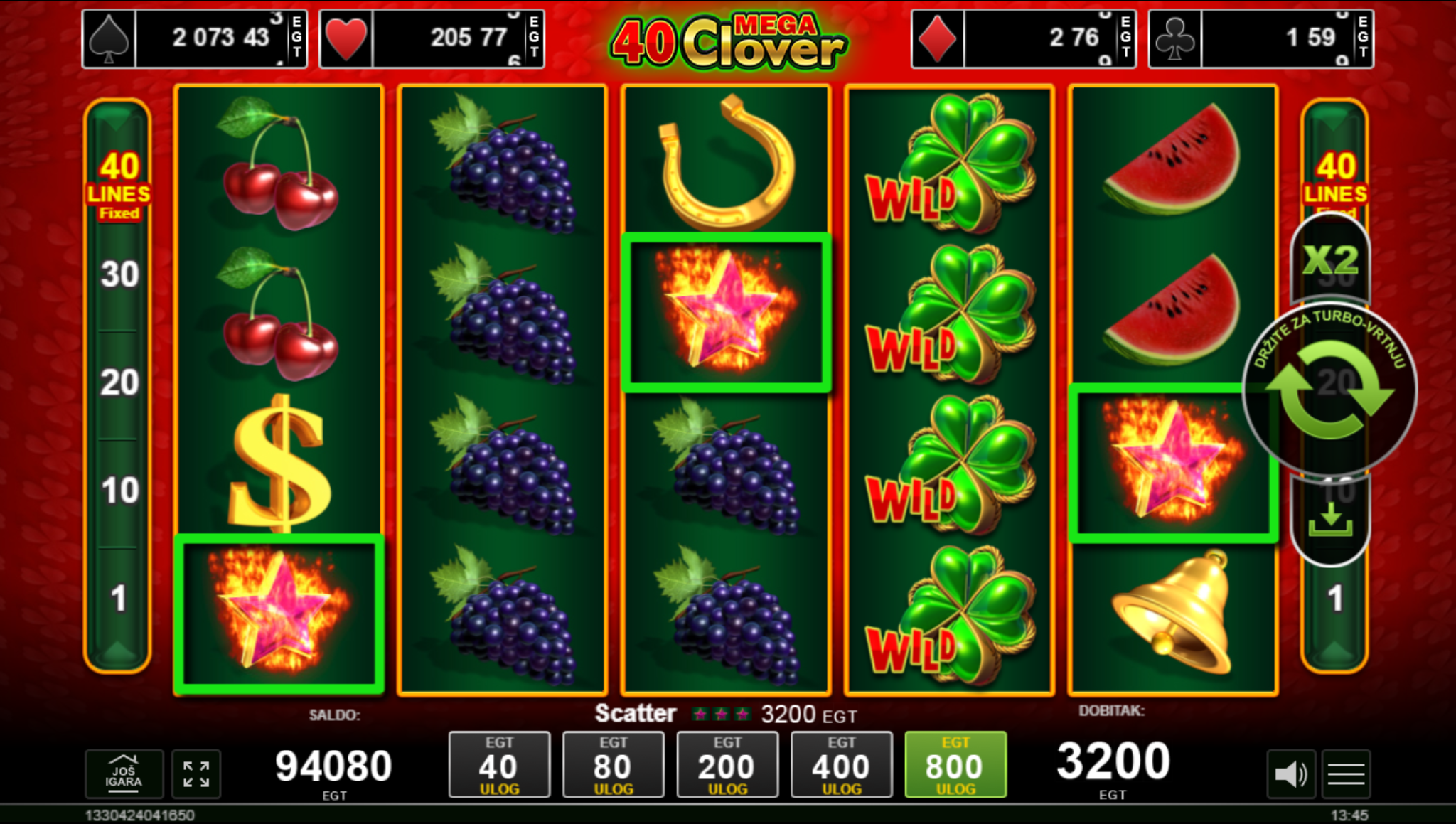Click the 30 marker on left lines bar
Image resolution: width=1456 pixels, height=824 pixels.
pyautogui.click(x=119, y=274)
